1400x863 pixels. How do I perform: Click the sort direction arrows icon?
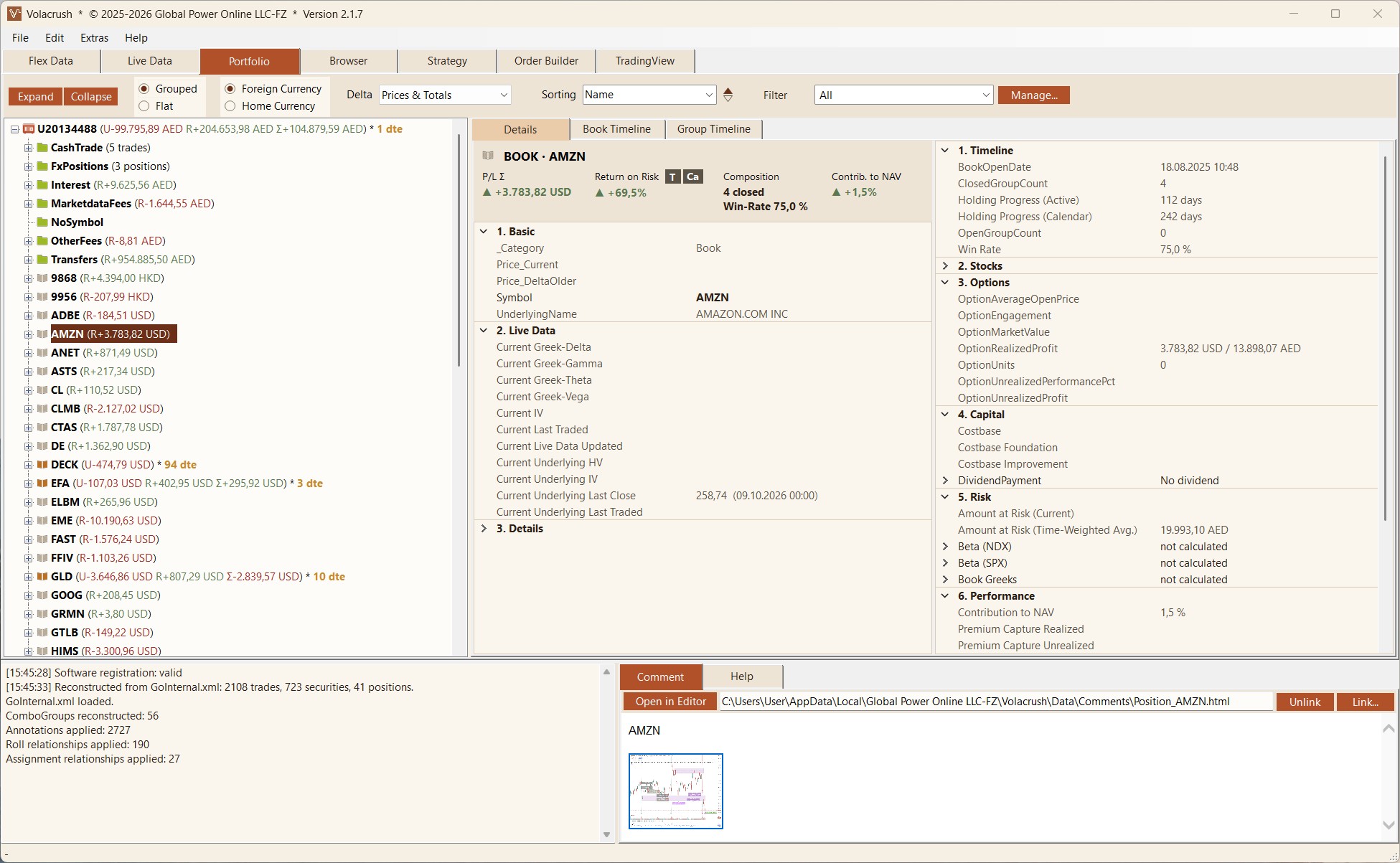728,95
